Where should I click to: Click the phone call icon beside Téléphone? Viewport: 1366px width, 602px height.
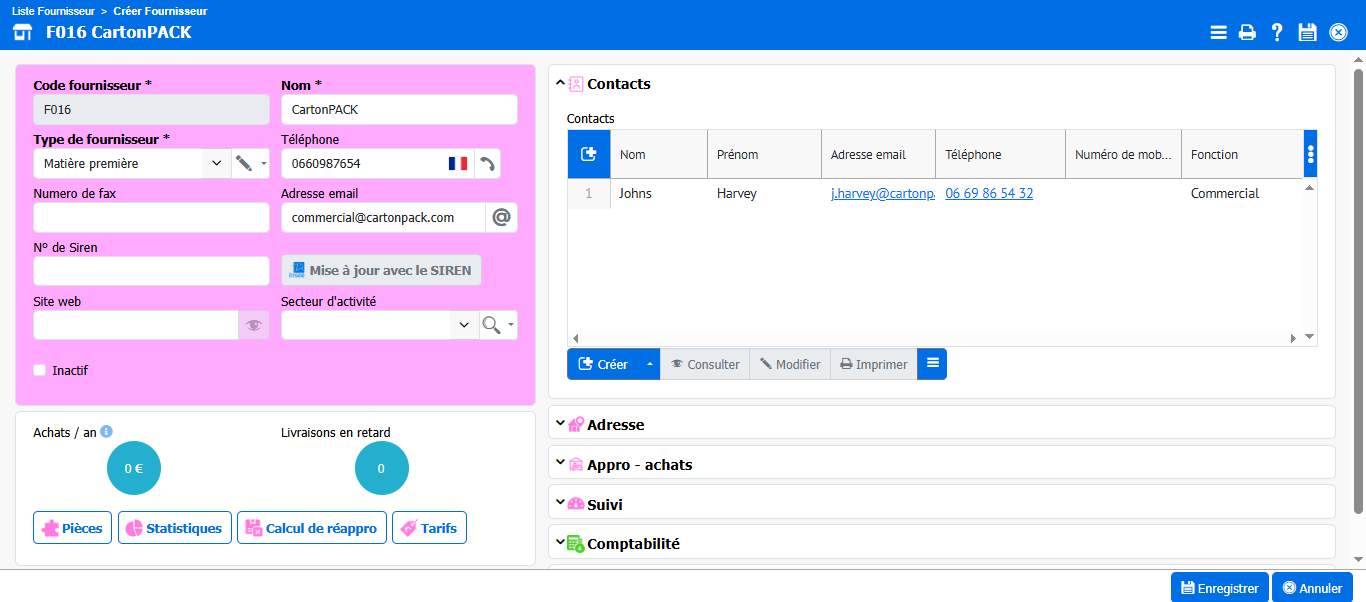coord(487,164)
